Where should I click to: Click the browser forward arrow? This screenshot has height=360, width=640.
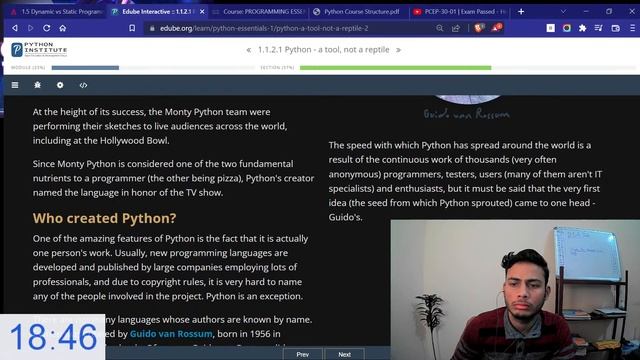point(31,28)
